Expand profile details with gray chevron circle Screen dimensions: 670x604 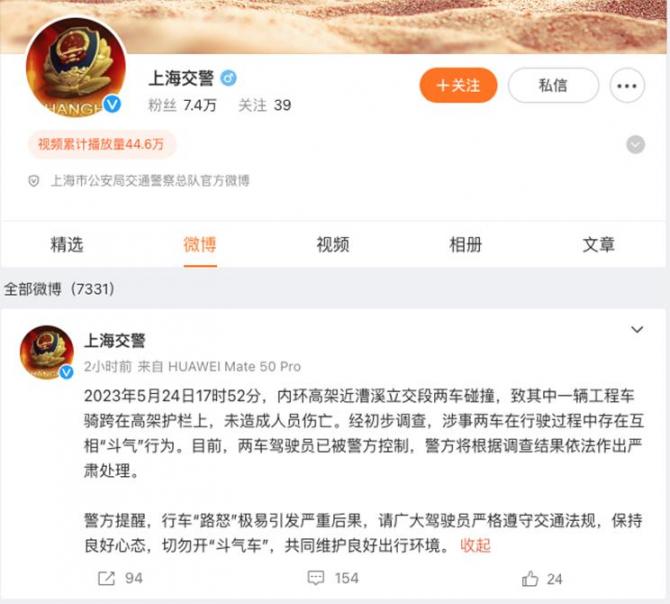[635, 145]
